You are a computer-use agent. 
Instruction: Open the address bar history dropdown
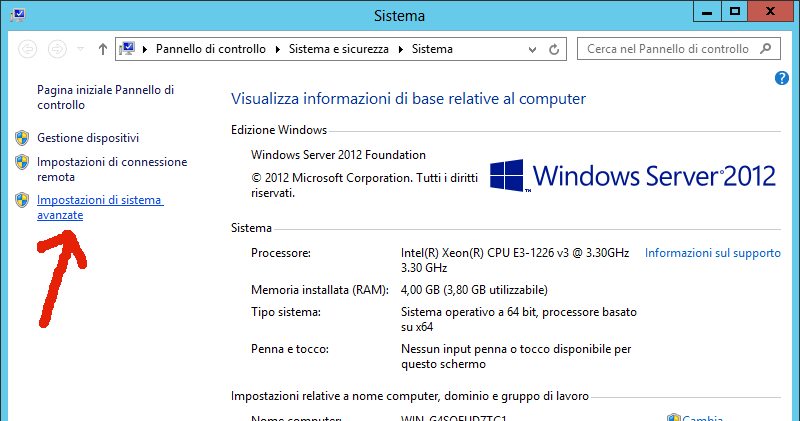tap(532, 49)
